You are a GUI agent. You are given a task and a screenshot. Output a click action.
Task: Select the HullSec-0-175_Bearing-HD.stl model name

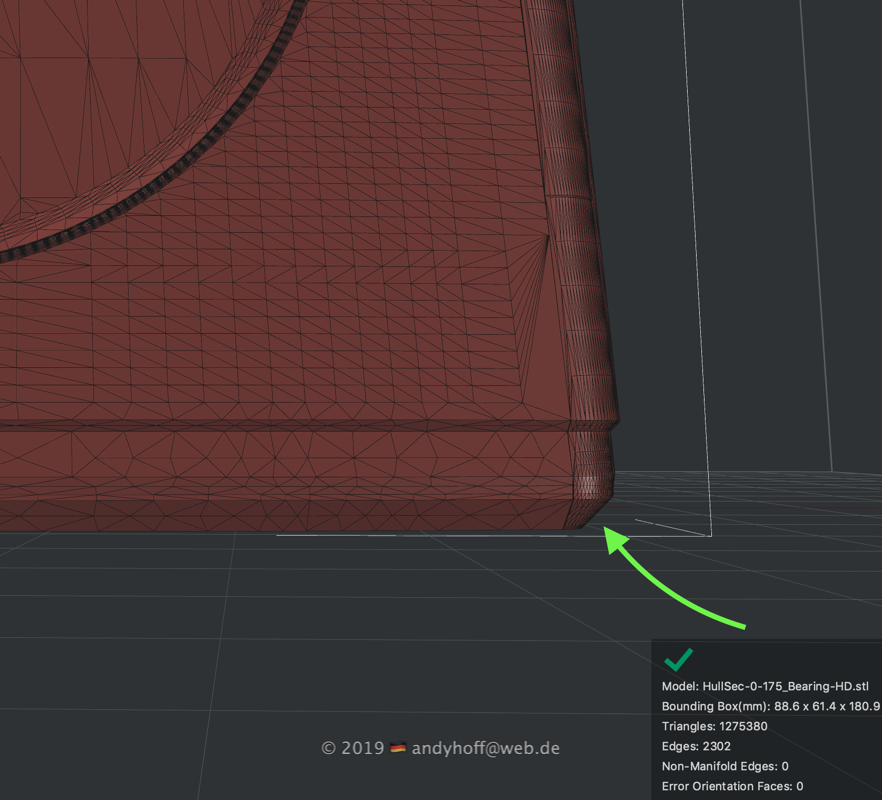click(765, 687)
